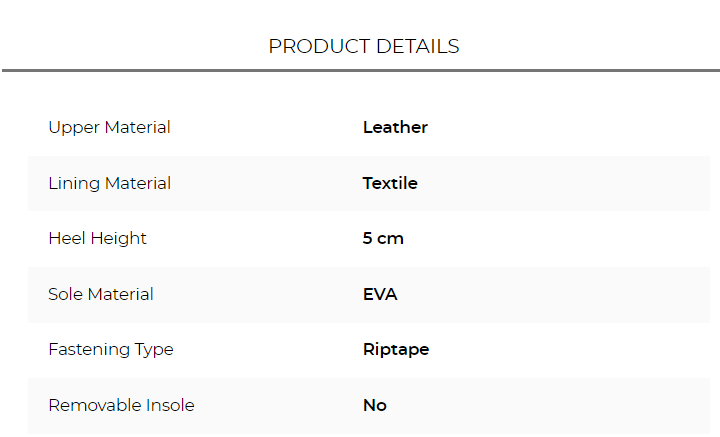720x437 pixels.
Task: Click the Lining Material label
Action: coord(109,184)
